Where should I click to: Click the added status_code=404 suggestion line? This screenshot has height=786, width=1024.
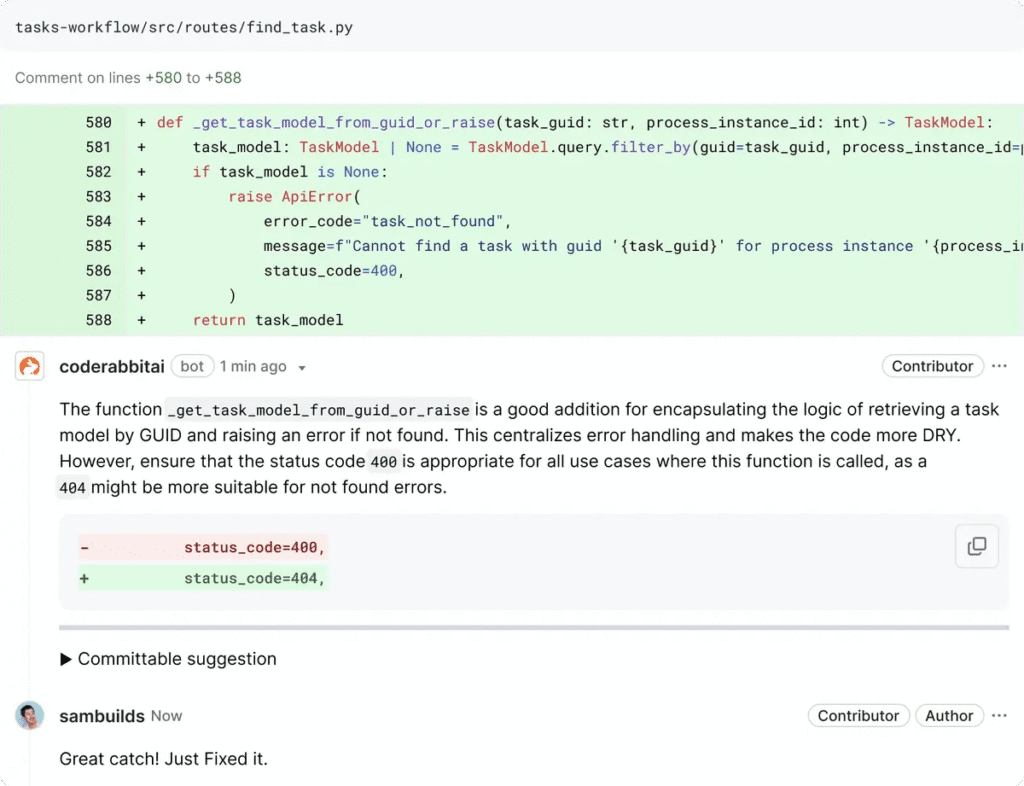[x=255, y=578]
